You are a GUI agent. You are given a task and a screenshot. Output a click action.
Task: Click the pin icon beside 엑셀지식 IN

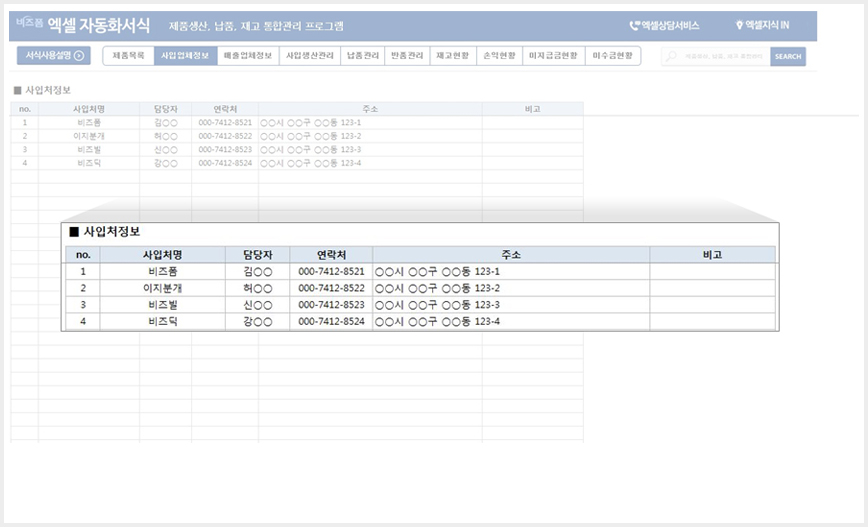(739, 25)
